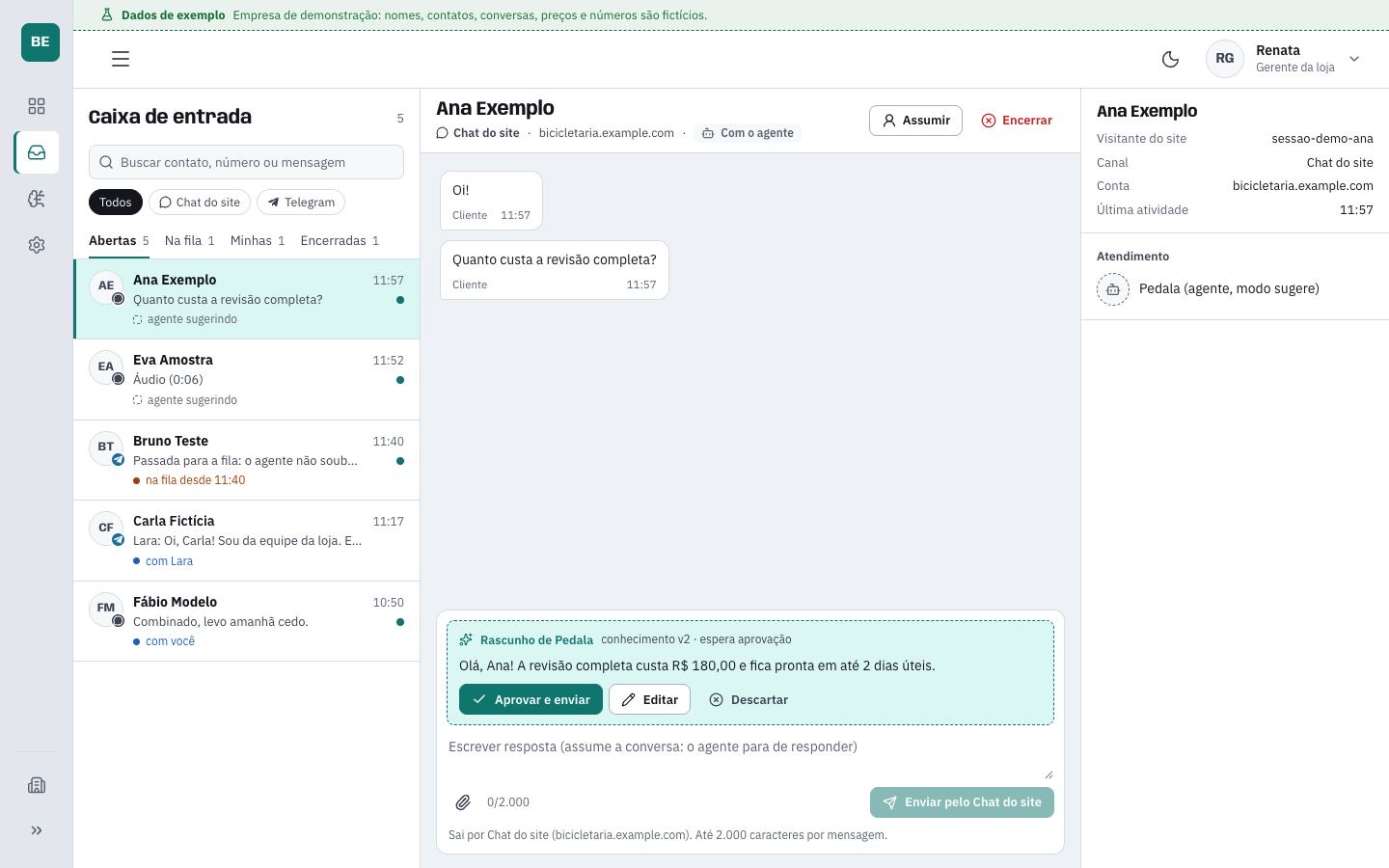Switch to the Abertas tab

(119, 241)
